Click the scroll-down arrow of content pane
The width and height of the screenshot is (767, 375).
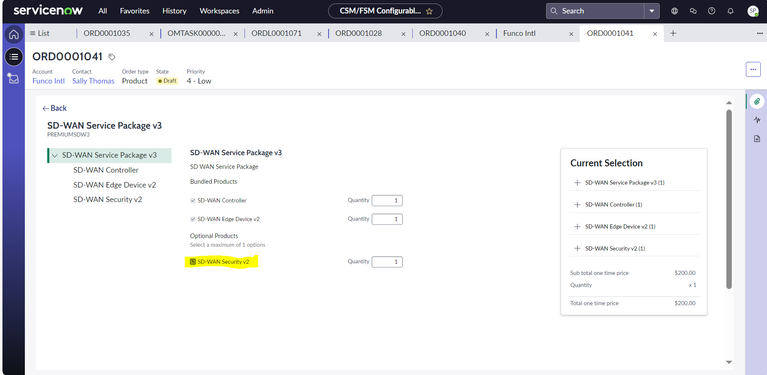[x=729, y=362]
